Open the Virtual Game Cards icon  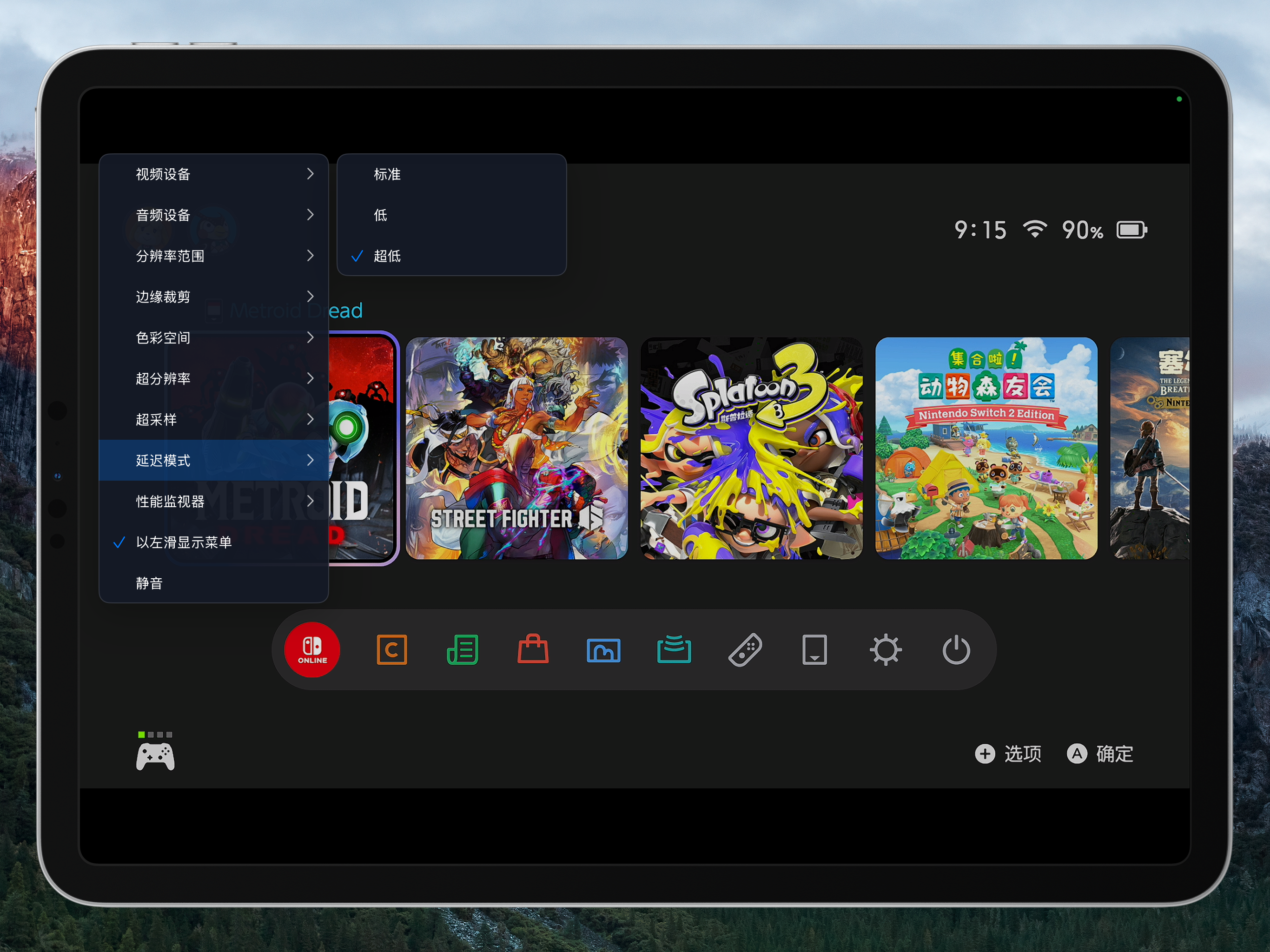click(x=814, y=650)
